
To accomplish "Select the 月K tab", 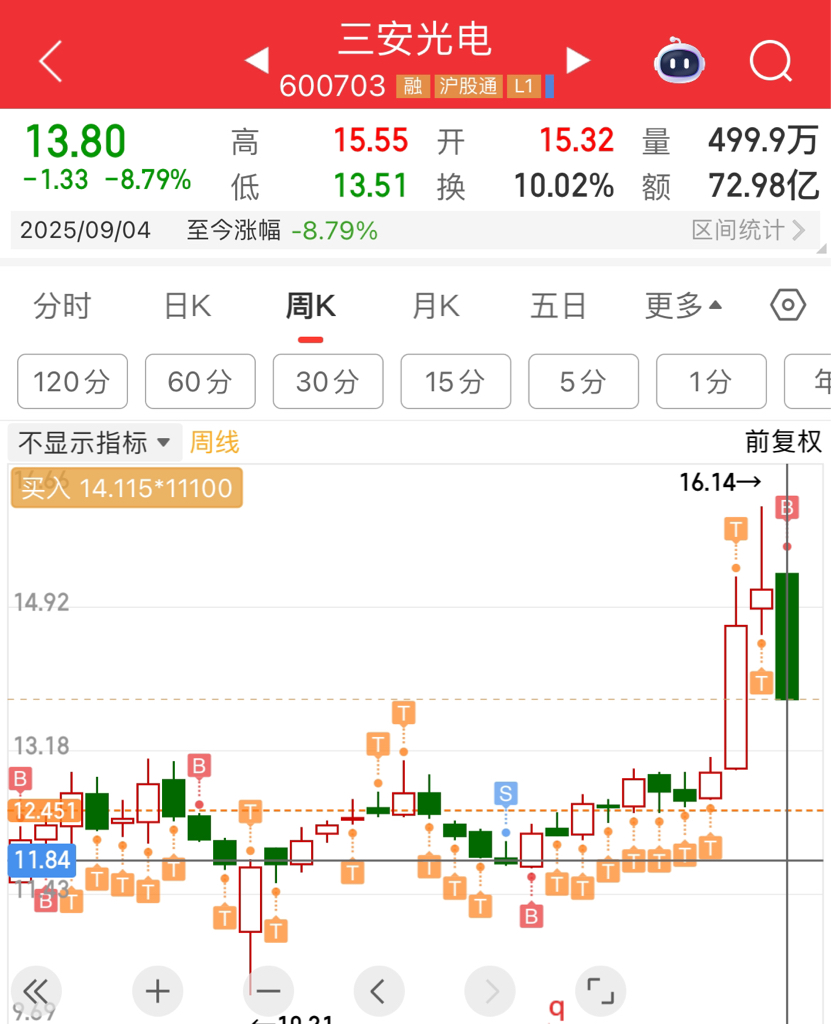I will (x=436, y=306).
